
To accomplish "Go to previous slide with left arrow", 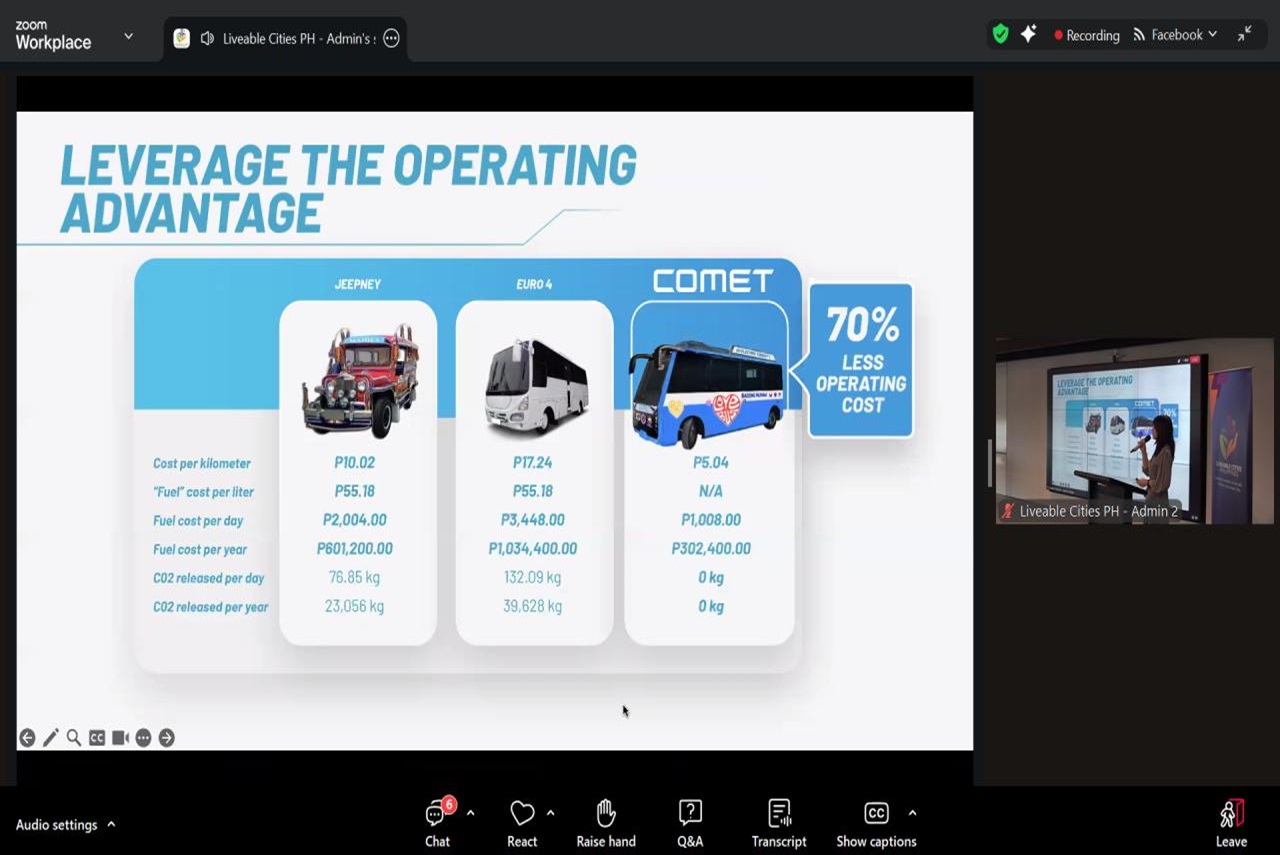I will (27, 738).
